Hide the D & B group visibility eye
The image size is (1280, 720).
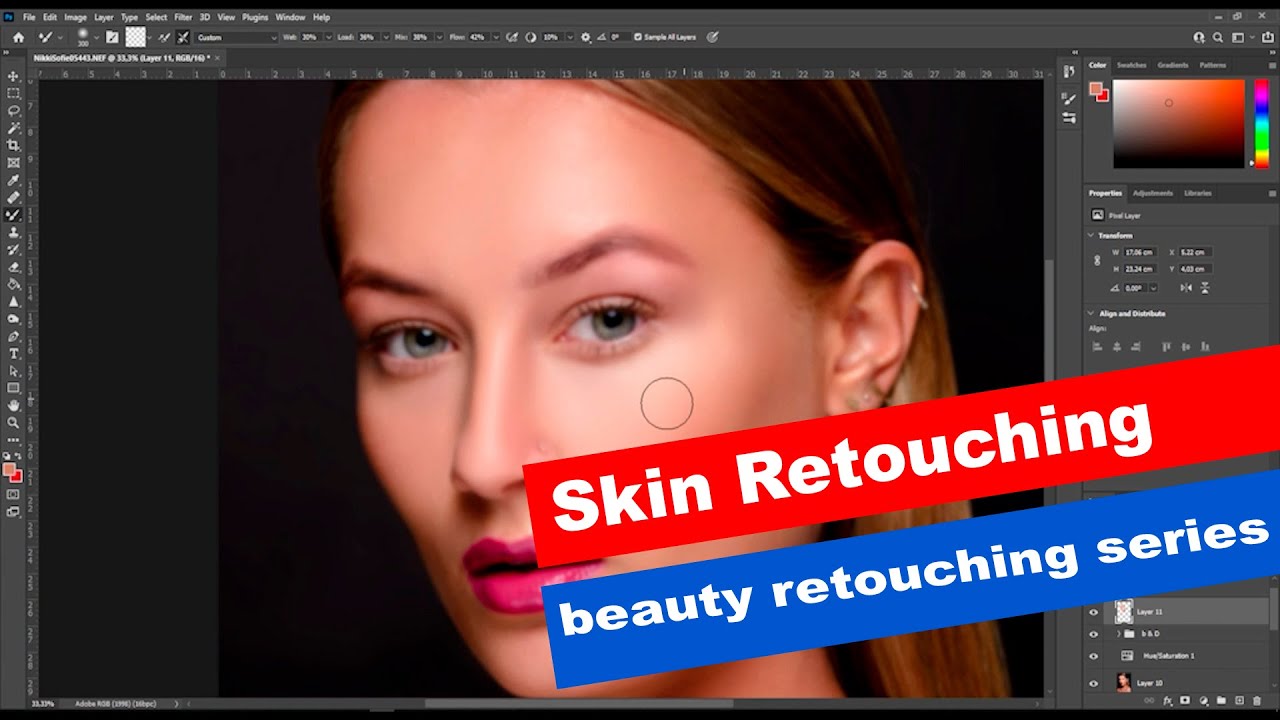pyautogui.click(x=1093, y=634)
